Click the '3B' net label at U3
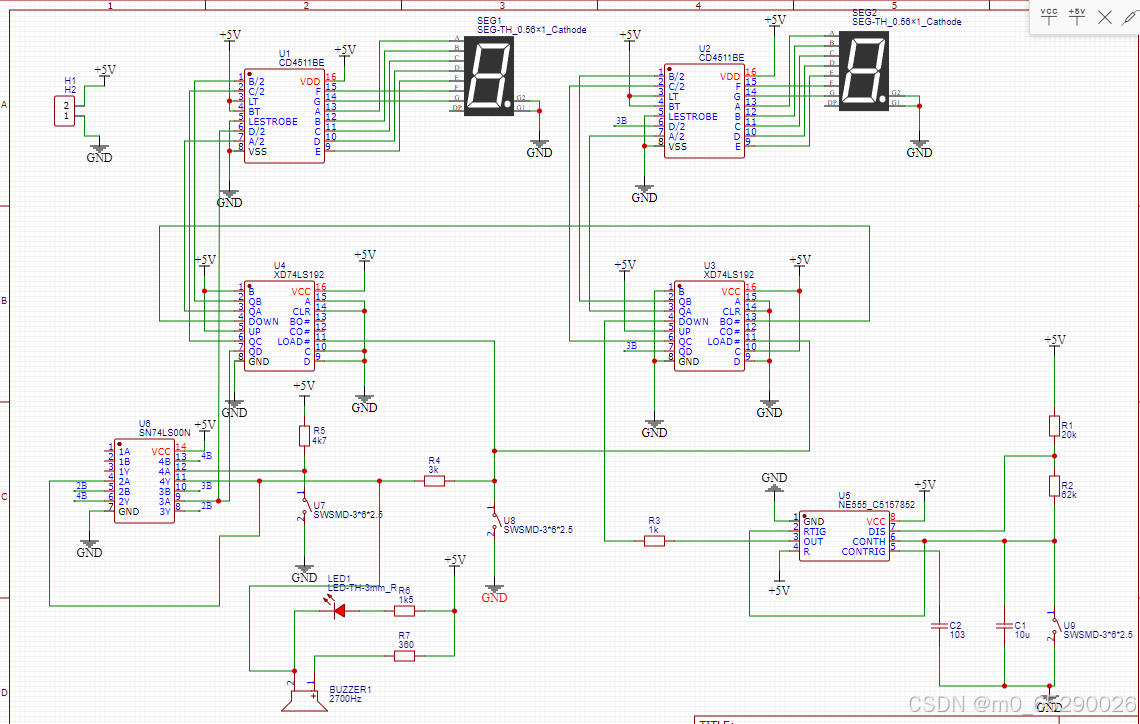Screen dimensions: 1140x724 tap(631, 346)
